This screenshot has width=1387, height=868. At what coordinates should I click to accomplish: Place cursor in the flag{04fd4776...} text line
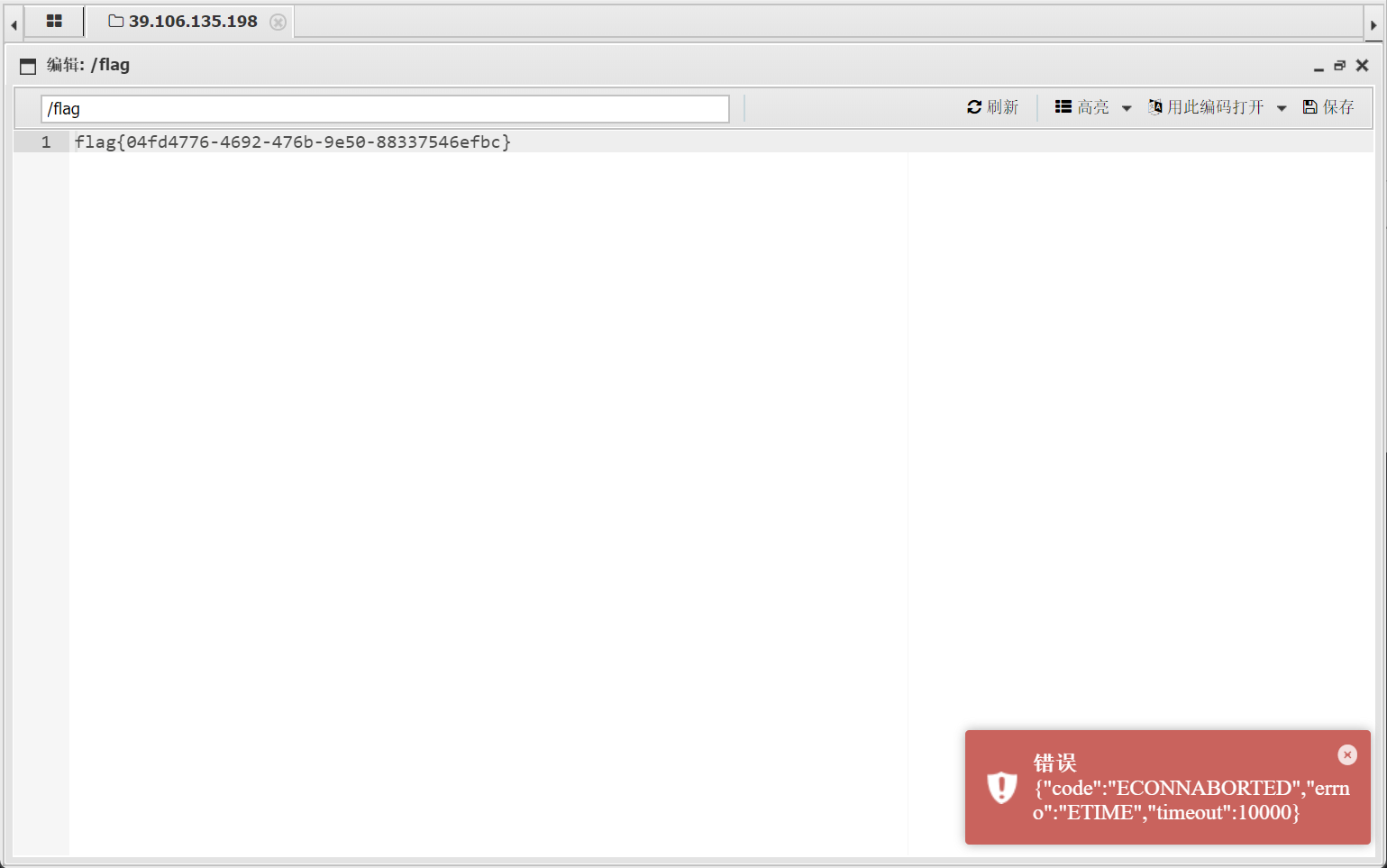(293, 142)
